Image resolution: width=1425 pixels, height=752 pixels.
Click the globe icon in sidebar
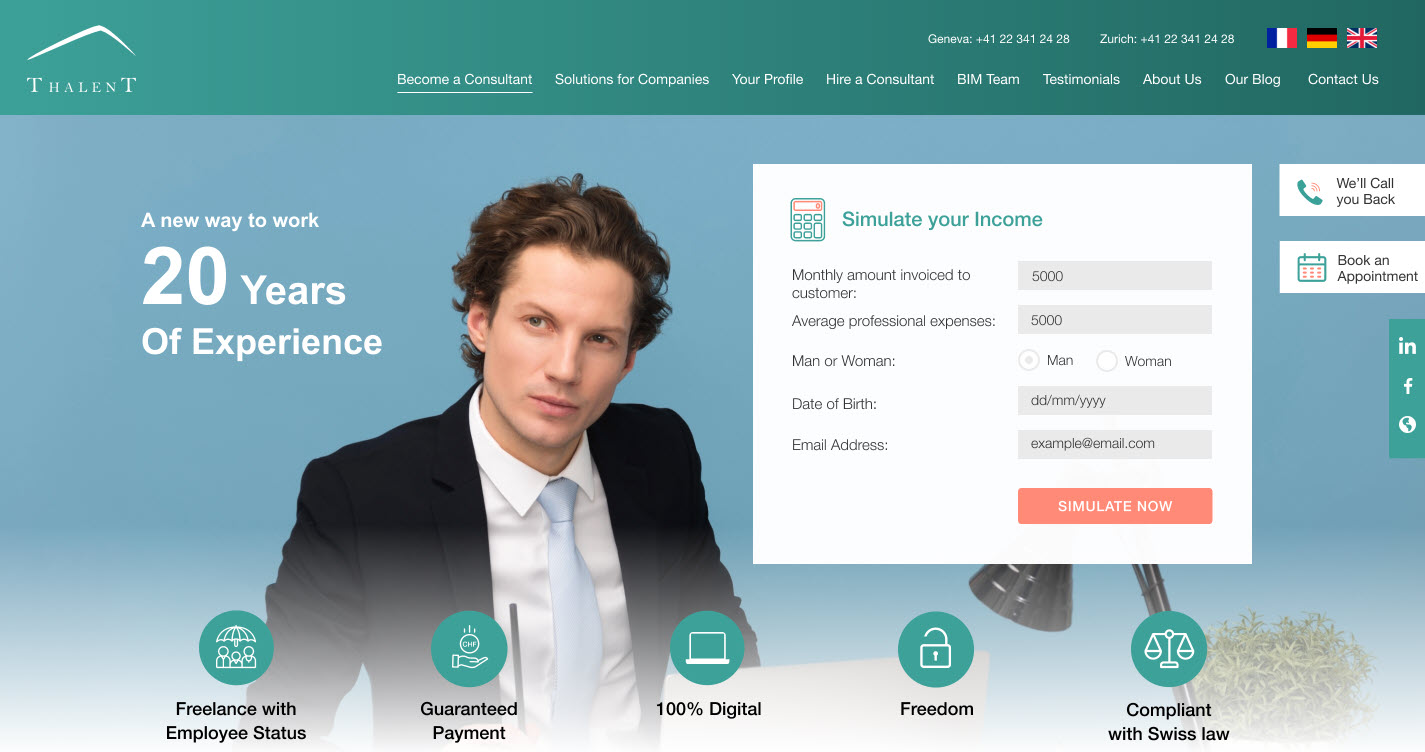point(1407,424)
